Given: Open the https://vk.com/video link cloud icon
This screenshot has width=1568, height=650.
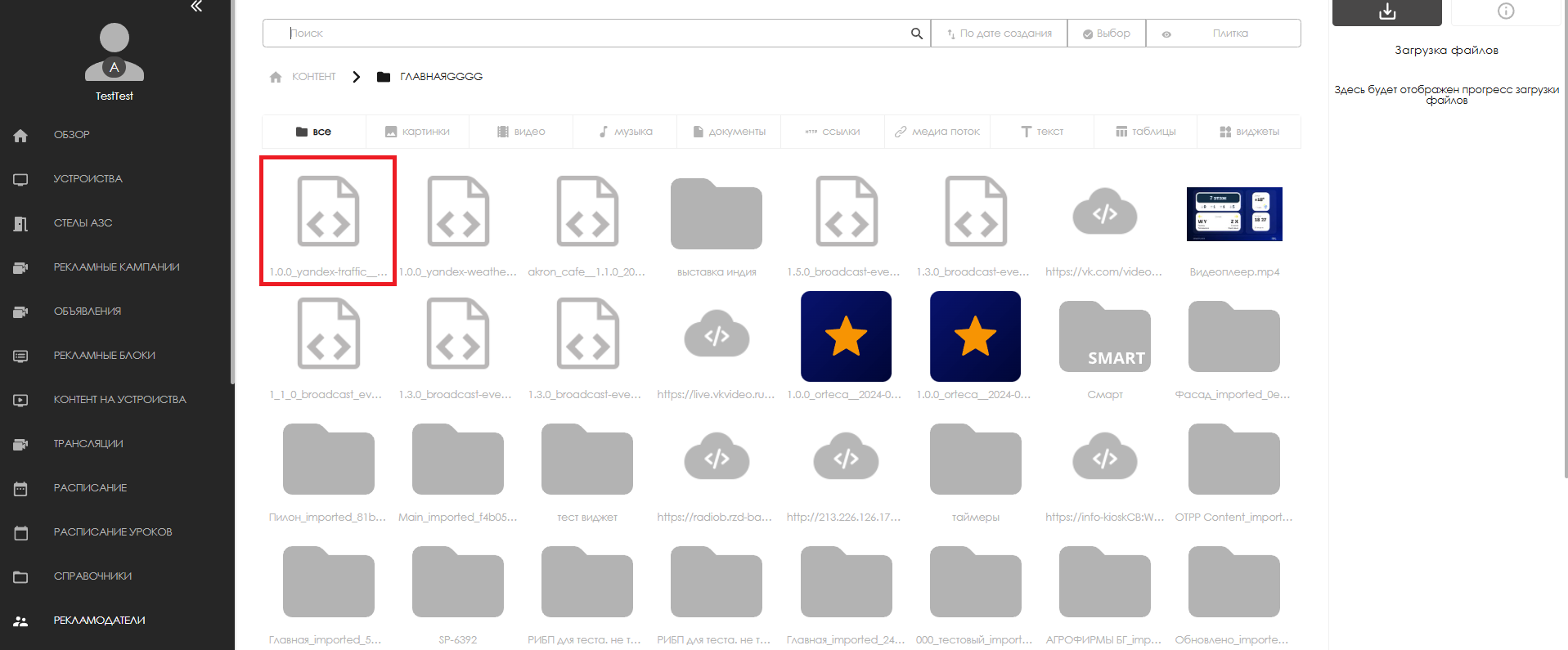Looking at the screenshot, I should pos(1104,214).
